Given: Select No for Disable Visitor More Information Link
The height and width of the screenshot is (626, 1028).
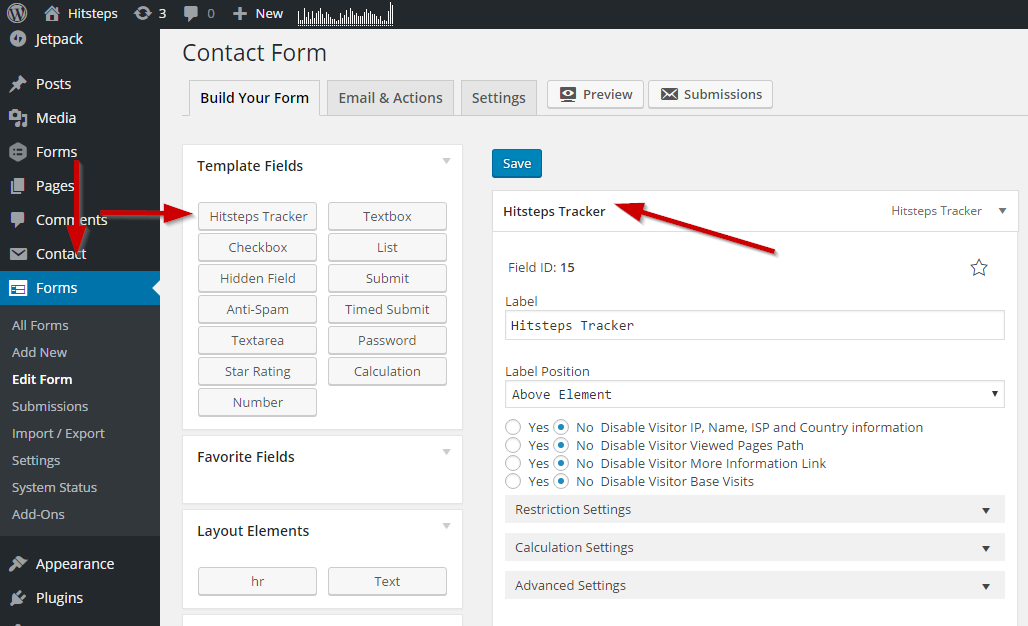Looking at the screenshot, I should pos(561,463).
